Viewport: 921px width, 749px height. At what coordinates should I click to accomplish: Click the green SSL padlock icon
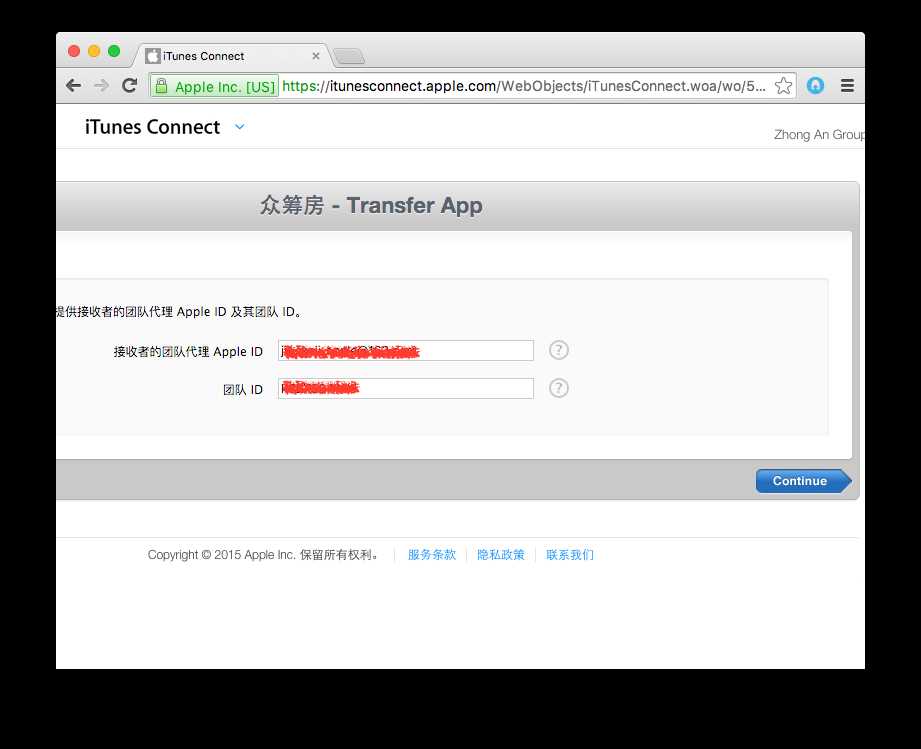pyautogui.click(x=162, y=86)
